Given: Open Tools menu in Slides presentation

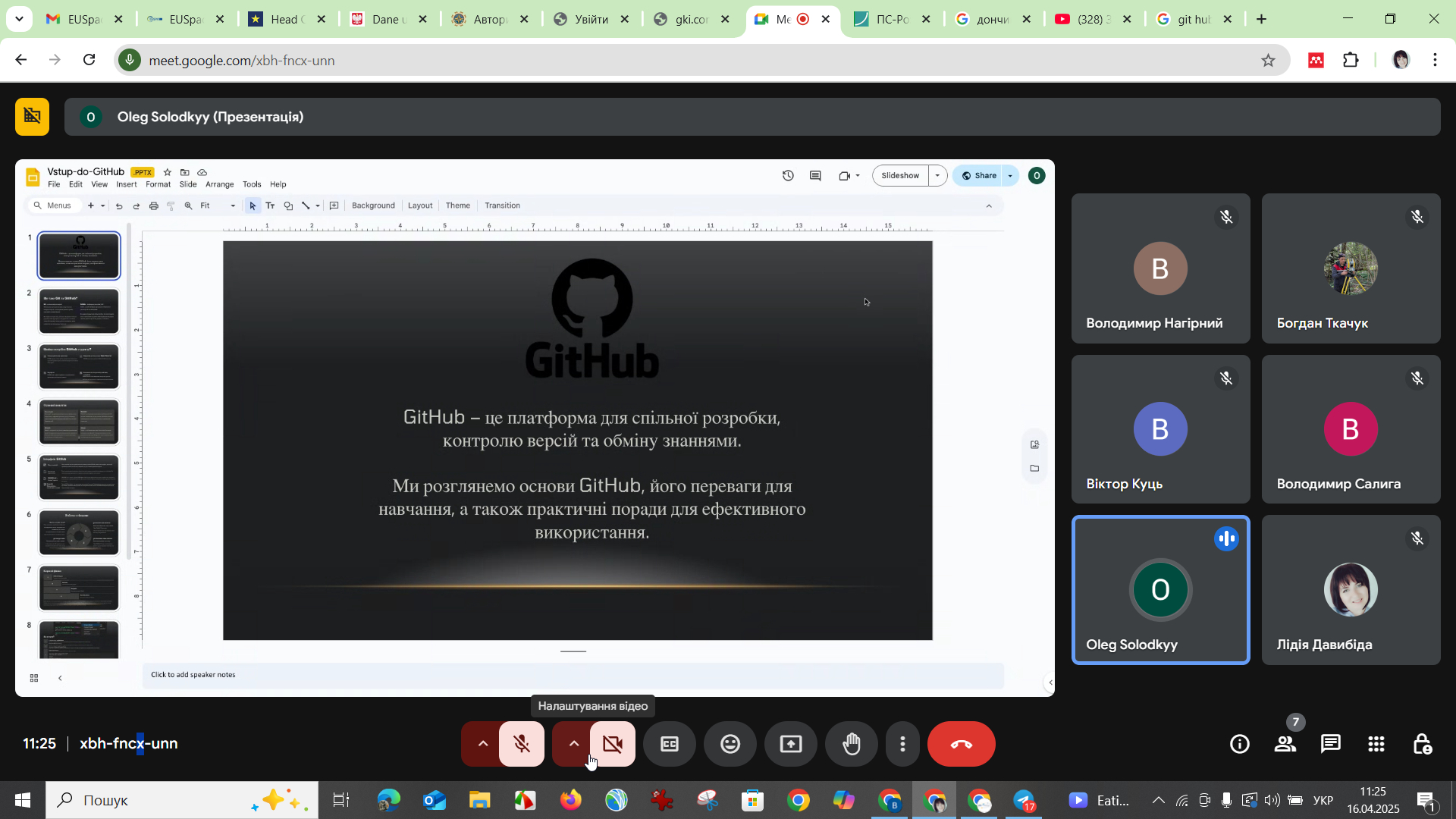Looking at the screenshot, I should (x=252, y=184).
